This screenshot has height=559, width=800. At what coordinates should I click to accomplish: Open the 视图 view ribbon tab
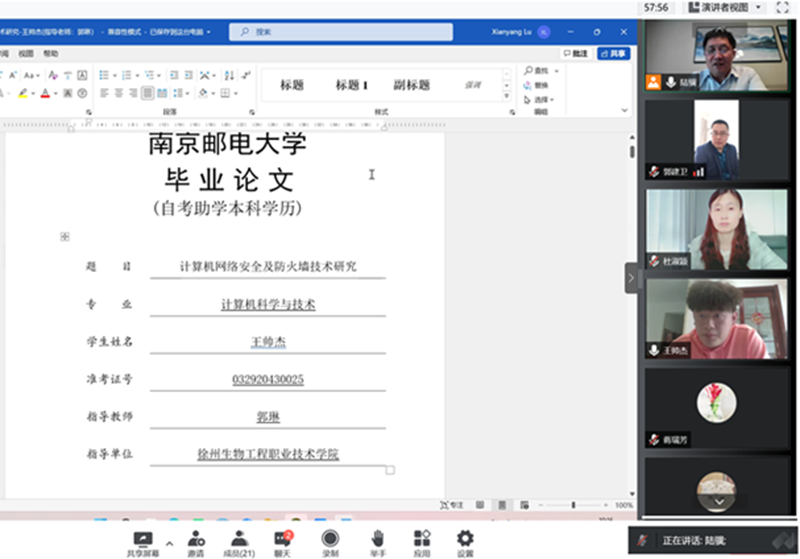tap(26, 54)
